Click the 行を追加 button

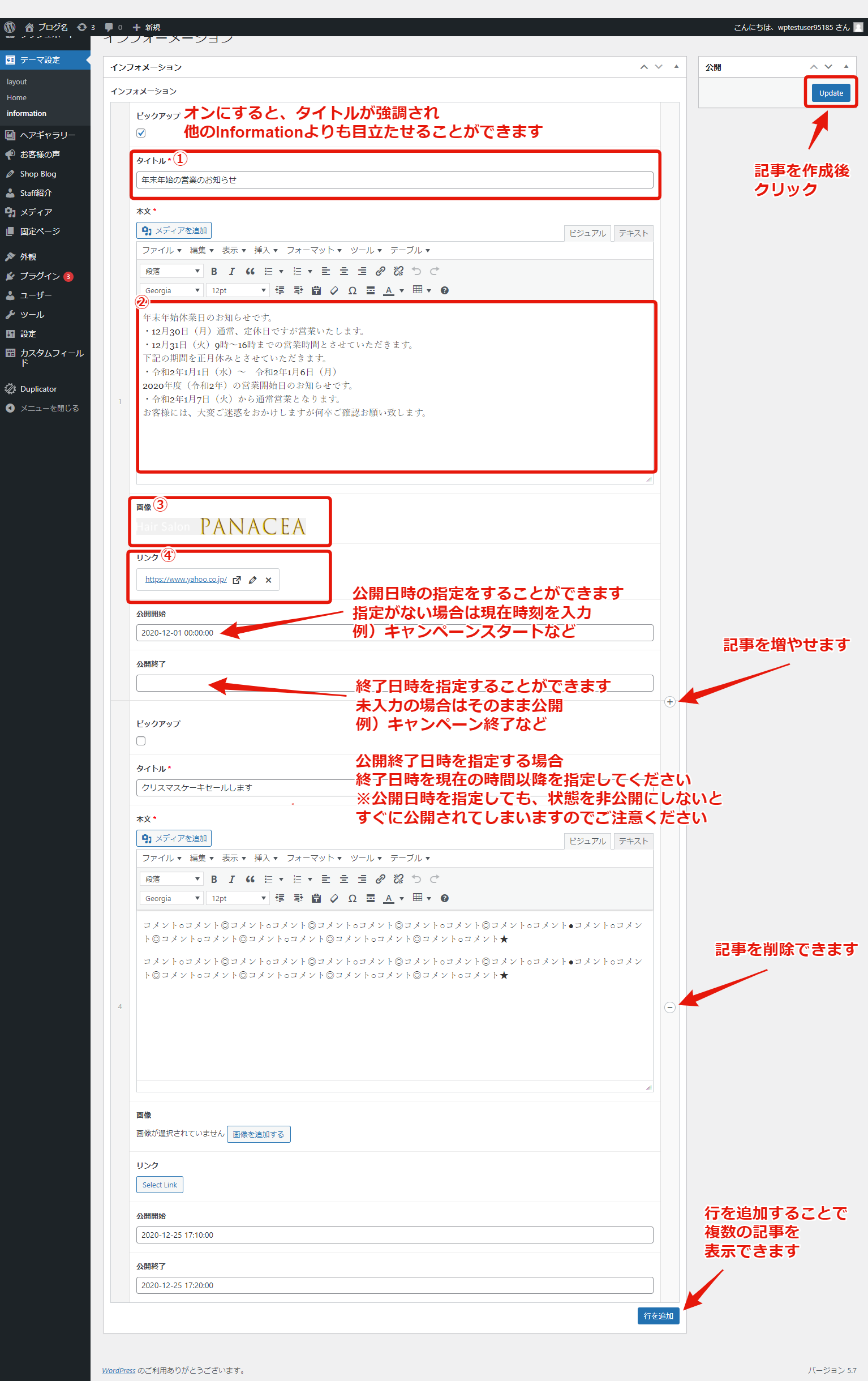click(x=658, y=1315)
